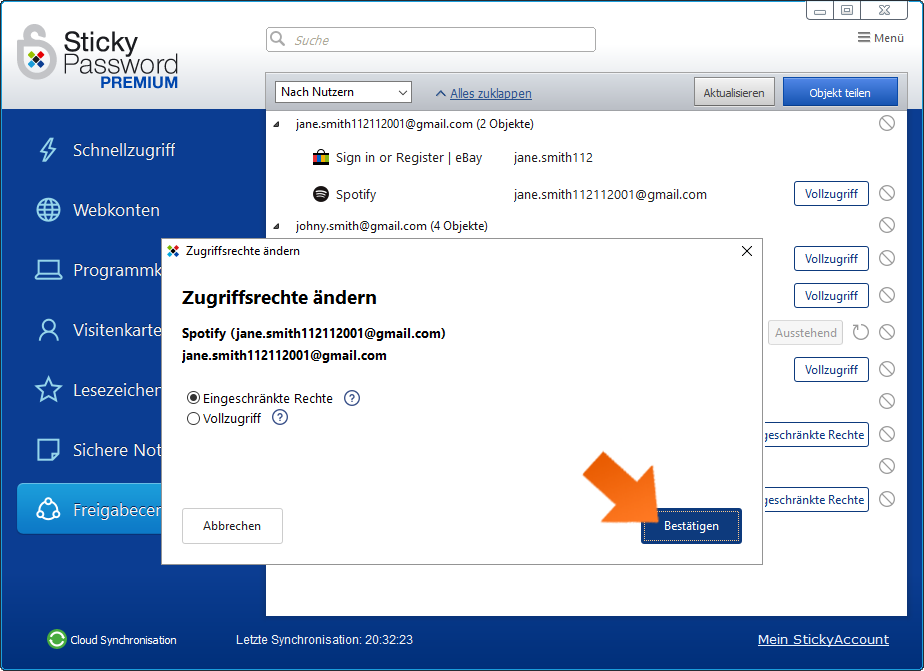Click the retry icon beside Ausstehend
The image size is (924, 671).
[860, 332]
